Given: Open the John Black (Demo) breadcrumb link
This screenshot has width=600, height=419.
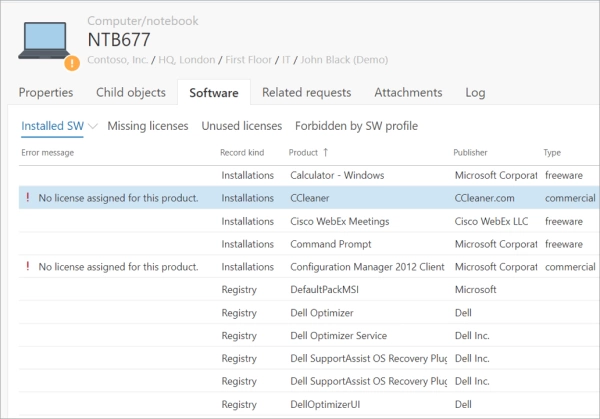Looking at the screenshot, I should (344, 60).
